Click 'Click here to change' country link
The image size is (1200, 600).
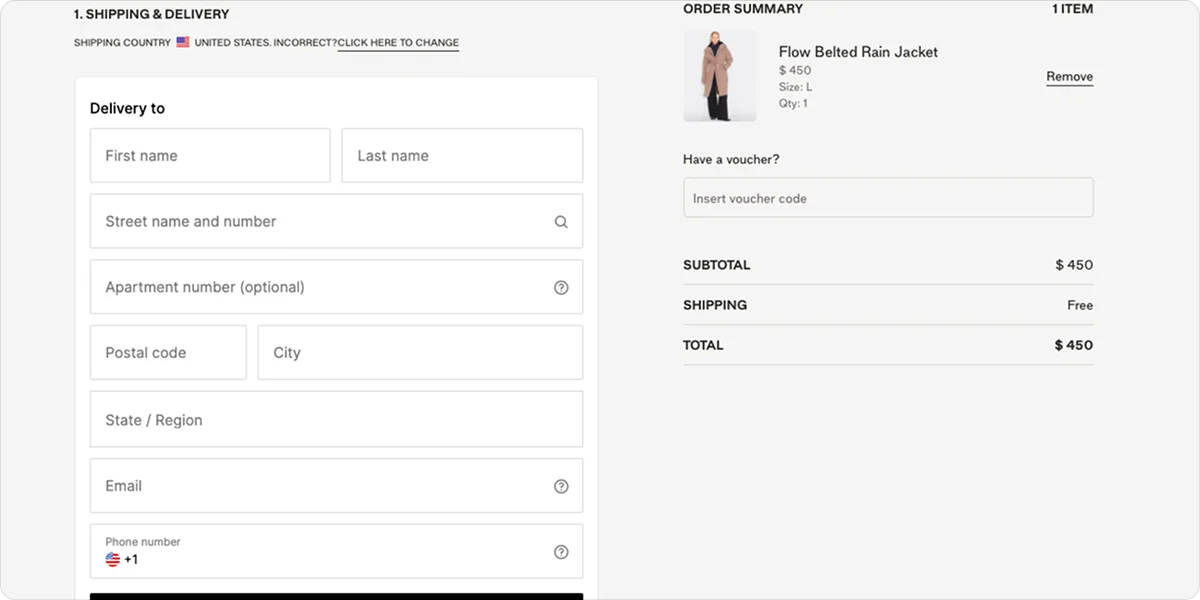pyautogui.click(x=398, y=43)
